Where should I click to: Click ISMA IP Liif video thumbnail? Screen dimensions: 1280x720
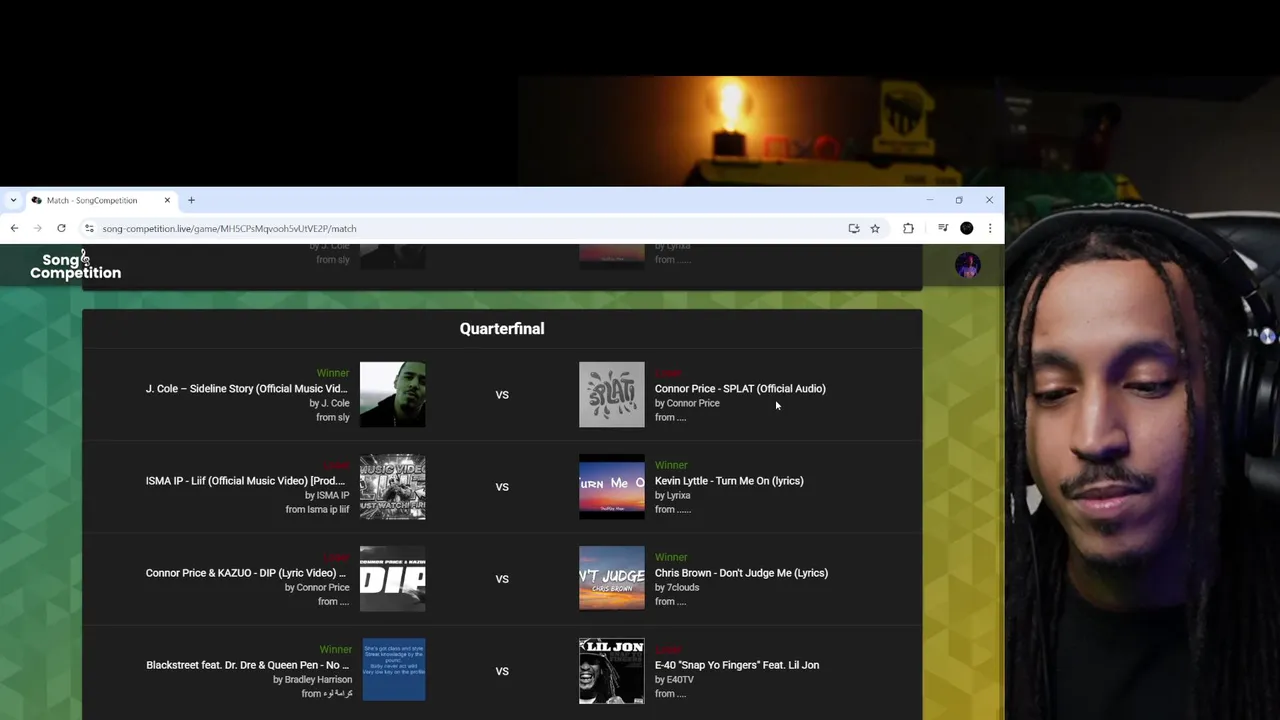[392, 487]
